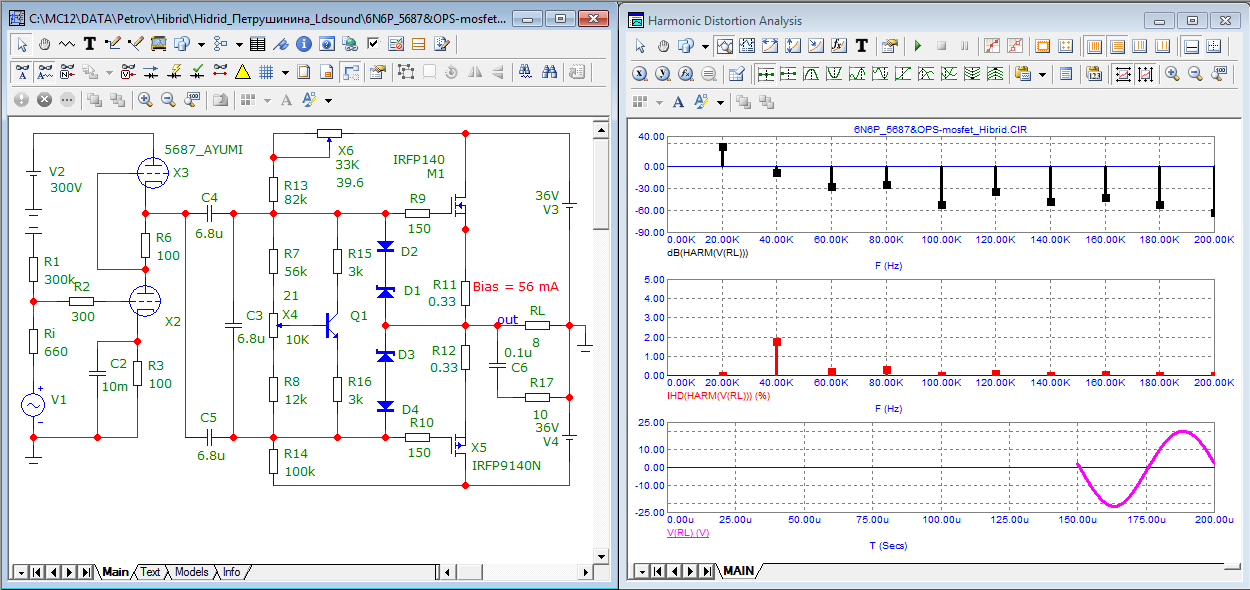1250x590 pixels.
Task: Open dropdown arrow next to flowchart icon
Action: point(237,44)
